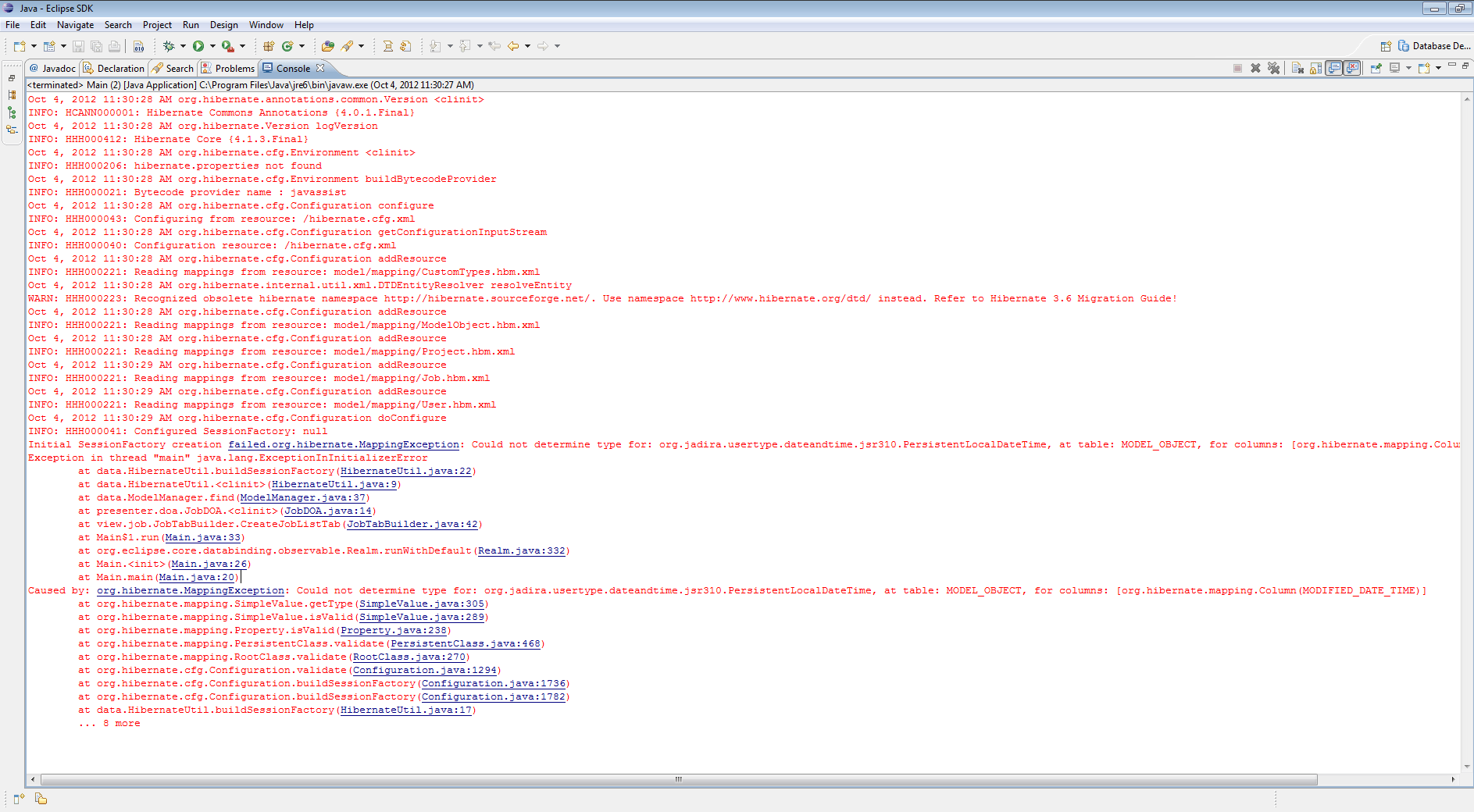Launch the Debug tool
1474x812 pixels.
[x=169, y=45]
